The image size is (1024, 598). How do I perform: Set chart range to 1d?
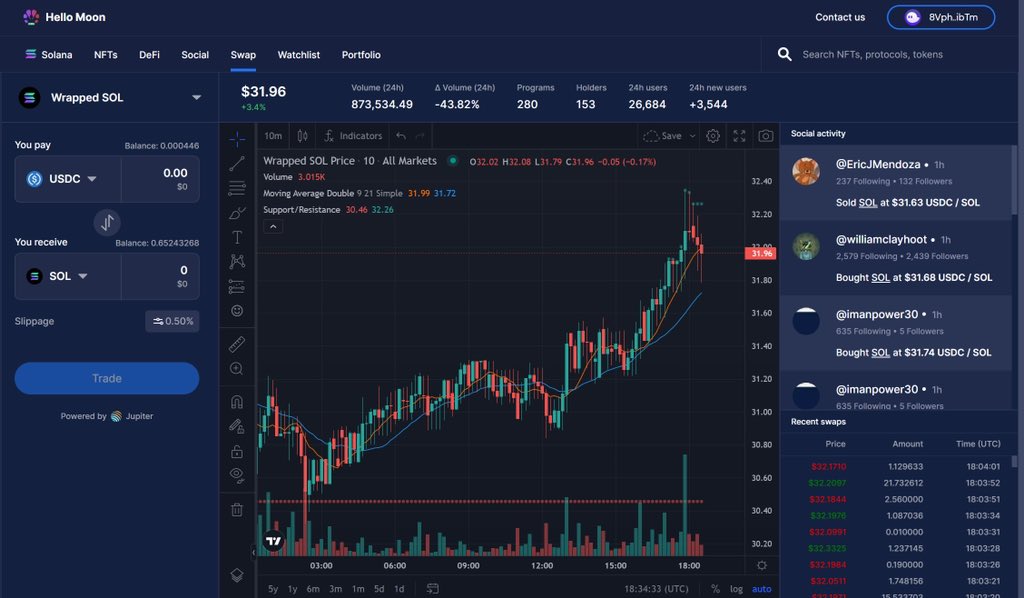399,589
